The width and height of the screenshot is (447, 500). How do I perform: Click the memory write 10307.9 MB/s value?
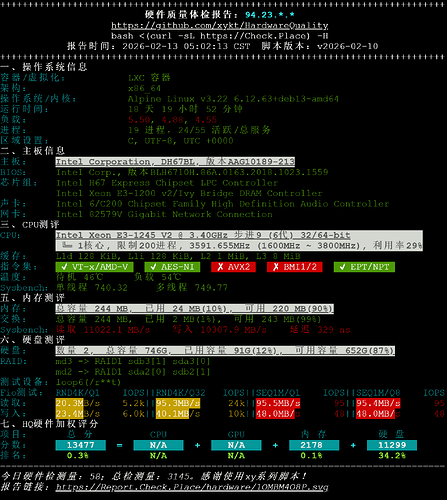(x=220, y=330)
